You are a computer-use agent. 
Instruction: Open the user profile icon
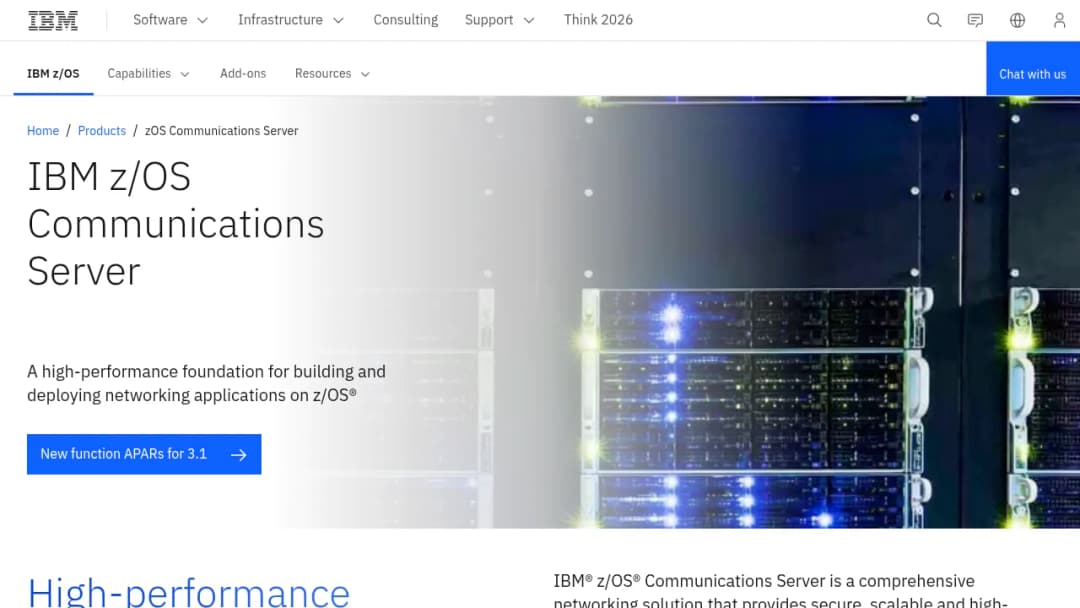pos(1059,20)
